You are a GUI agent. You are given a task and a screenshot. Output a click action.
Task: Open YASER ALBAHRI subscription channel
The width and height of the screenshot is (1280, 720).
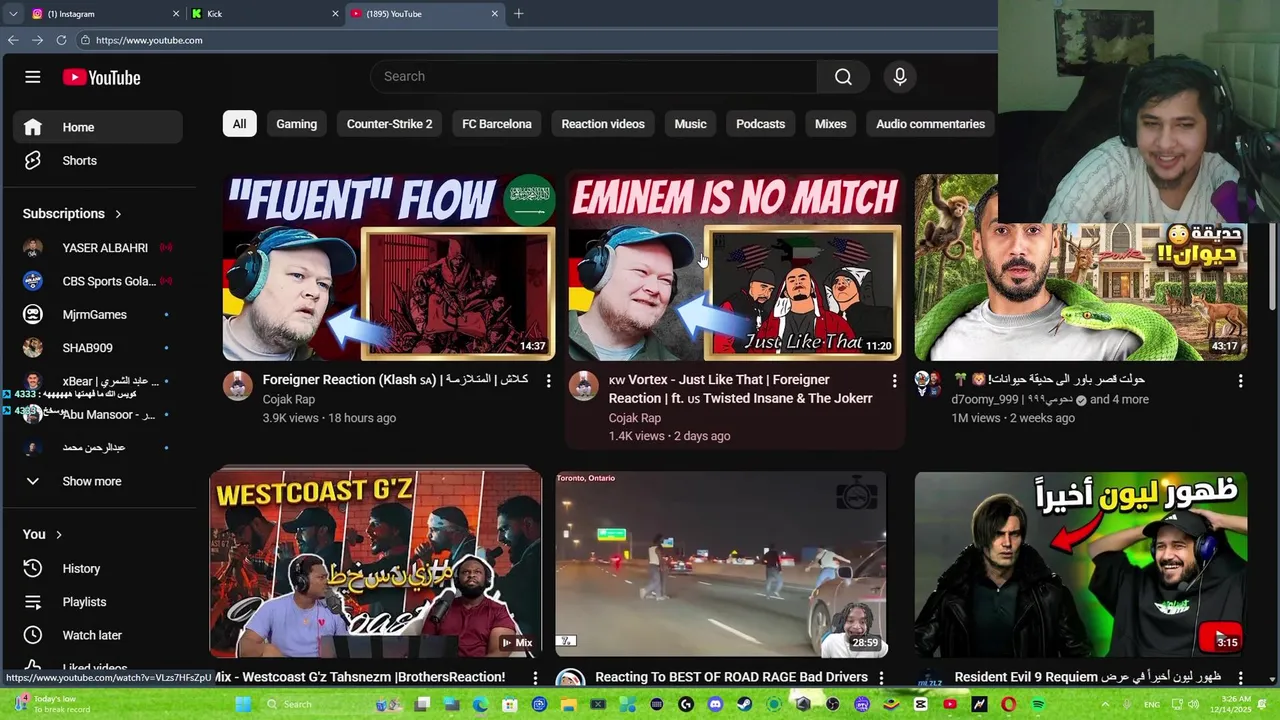(x=98, y=248)
